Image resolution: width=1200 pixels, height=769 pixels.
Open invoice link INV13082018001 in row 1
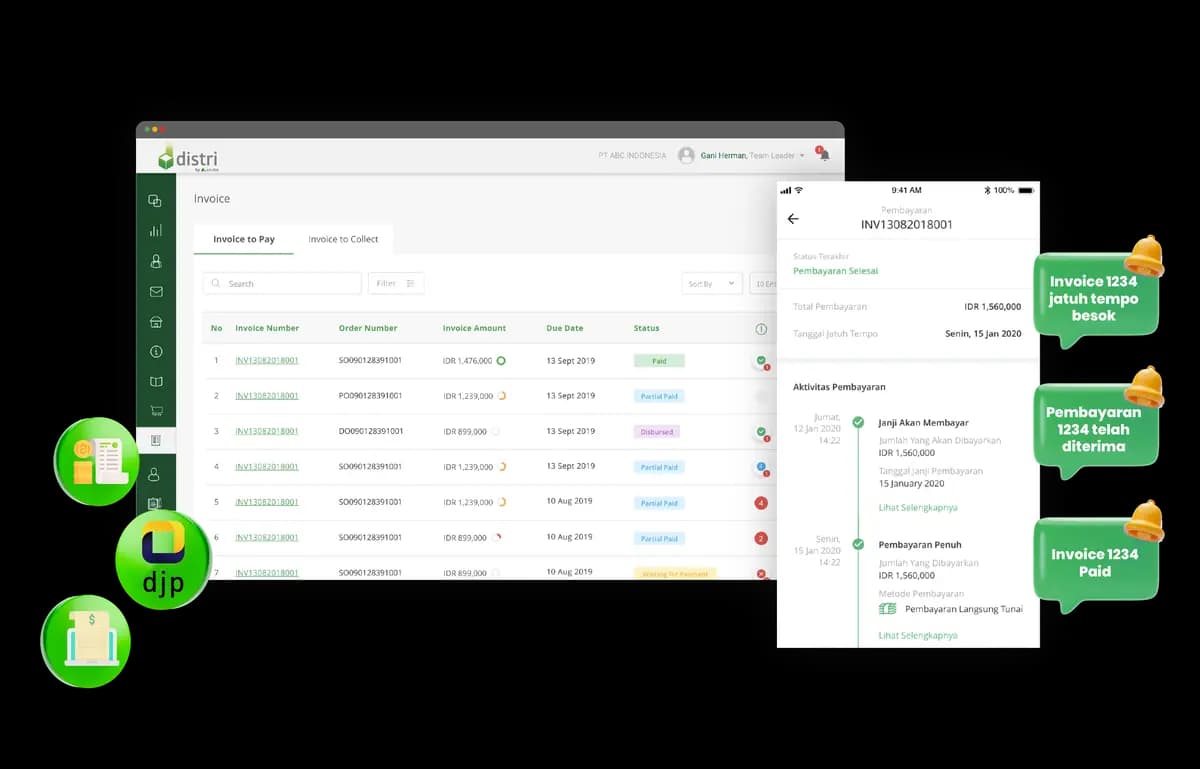(x=267, y=360)
